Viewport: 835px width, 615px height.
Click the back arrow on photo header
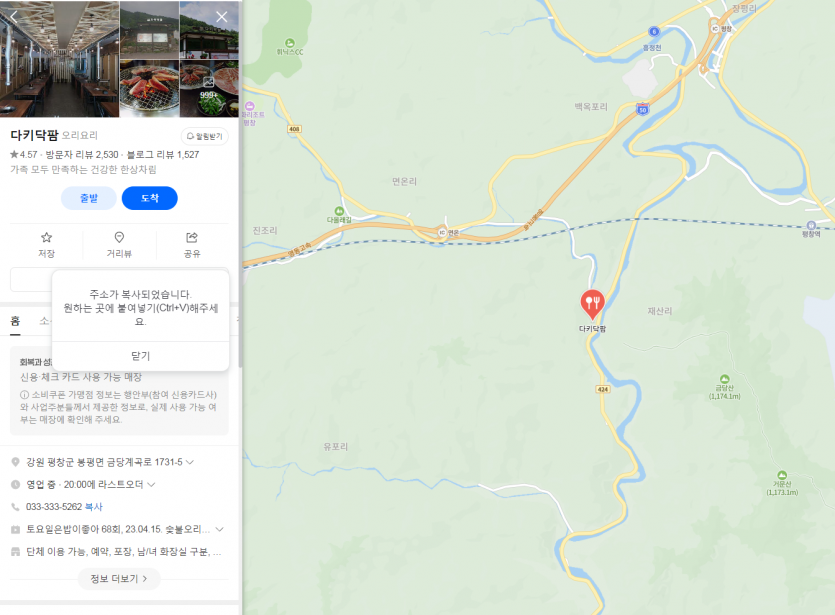coord(14,17)
